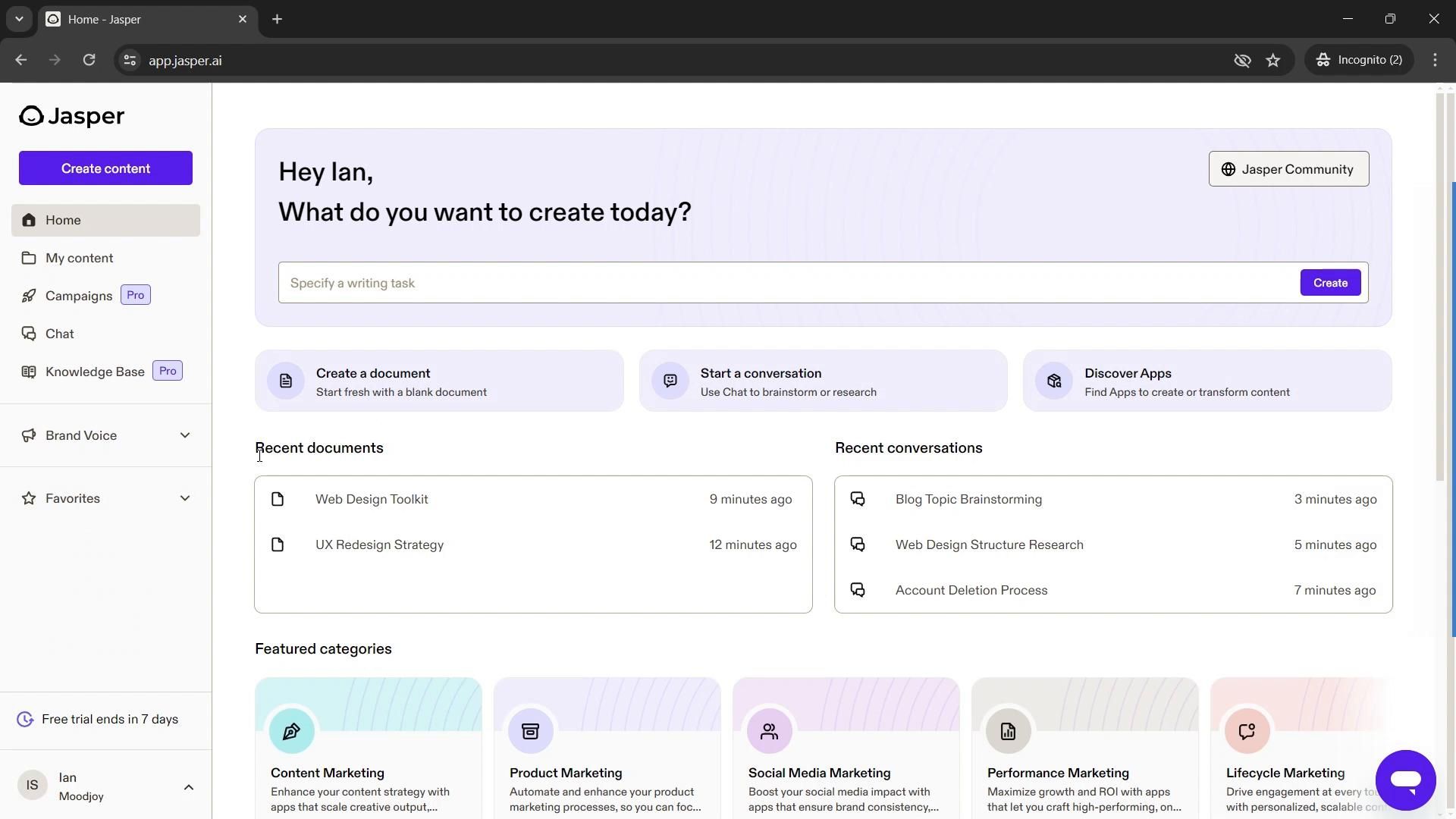
Task: Select the Home navigation icon
Action: (29, 220)
